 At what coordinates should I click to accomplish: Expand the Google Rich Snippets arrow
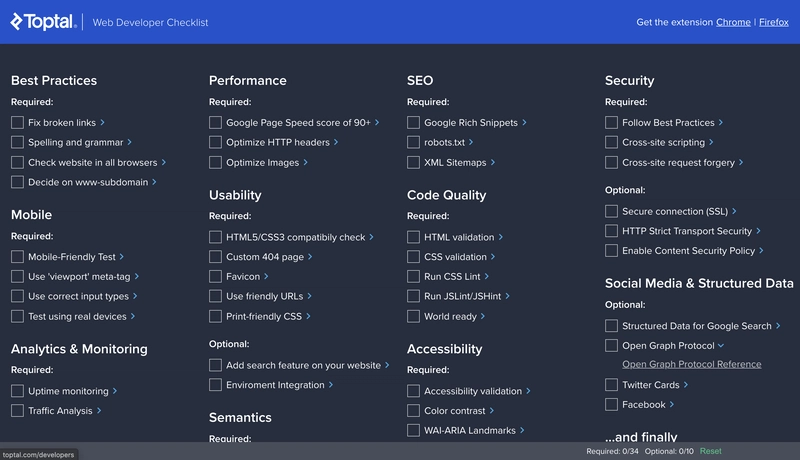(x=524, y=122)
